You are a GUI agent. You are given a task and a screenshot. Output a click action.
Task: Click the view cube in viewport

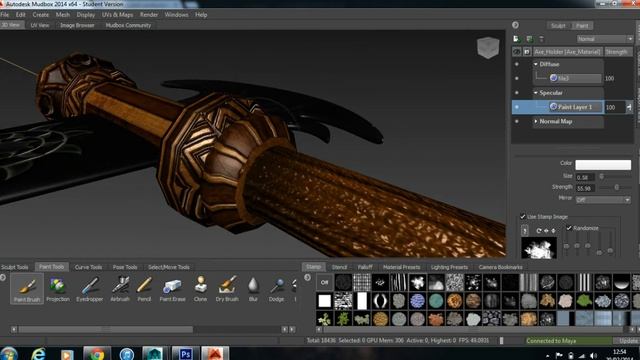pos(488,47)
